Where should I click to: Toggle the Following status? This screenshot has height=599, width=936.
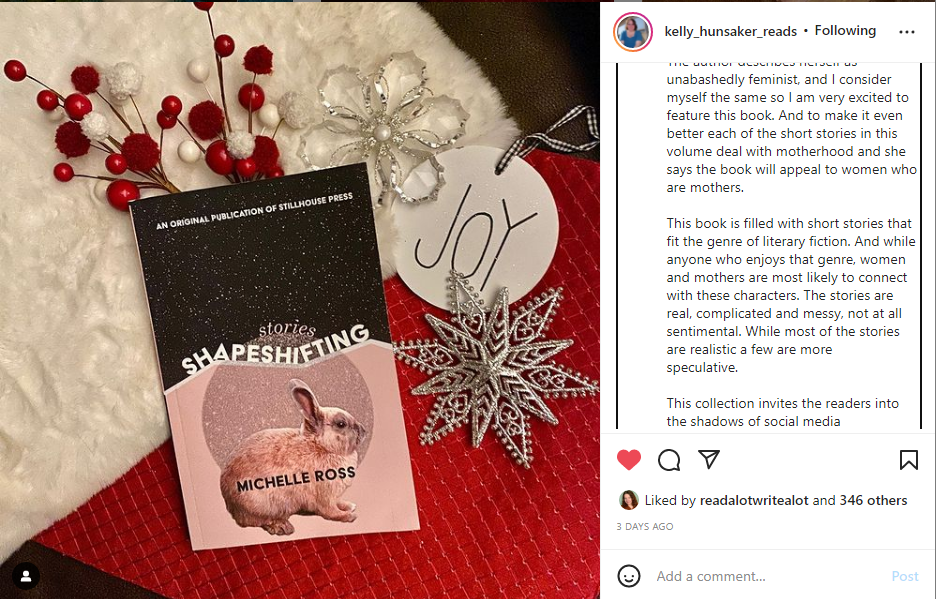[845, 30]
